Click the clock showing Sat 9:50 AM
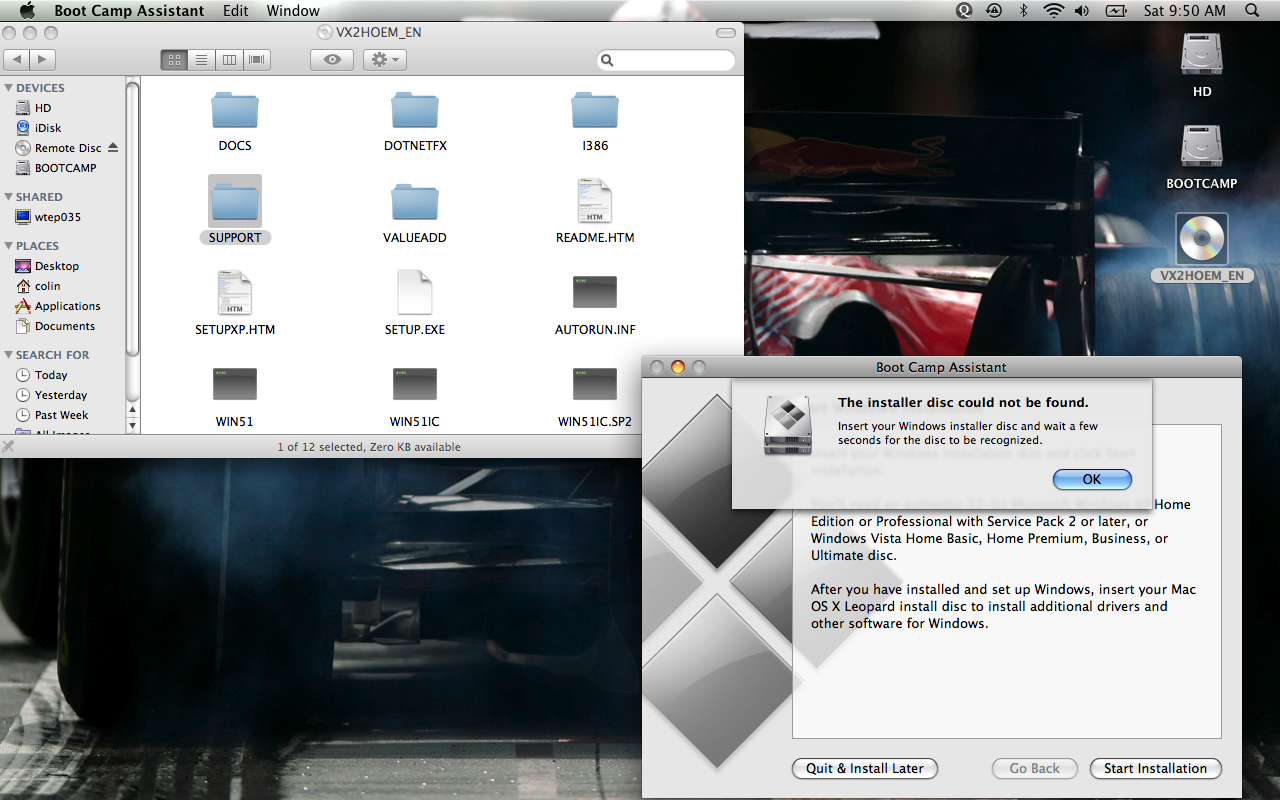Image resolution: width=1280 pixels, height=800 pixels. tap(1184, 11)
